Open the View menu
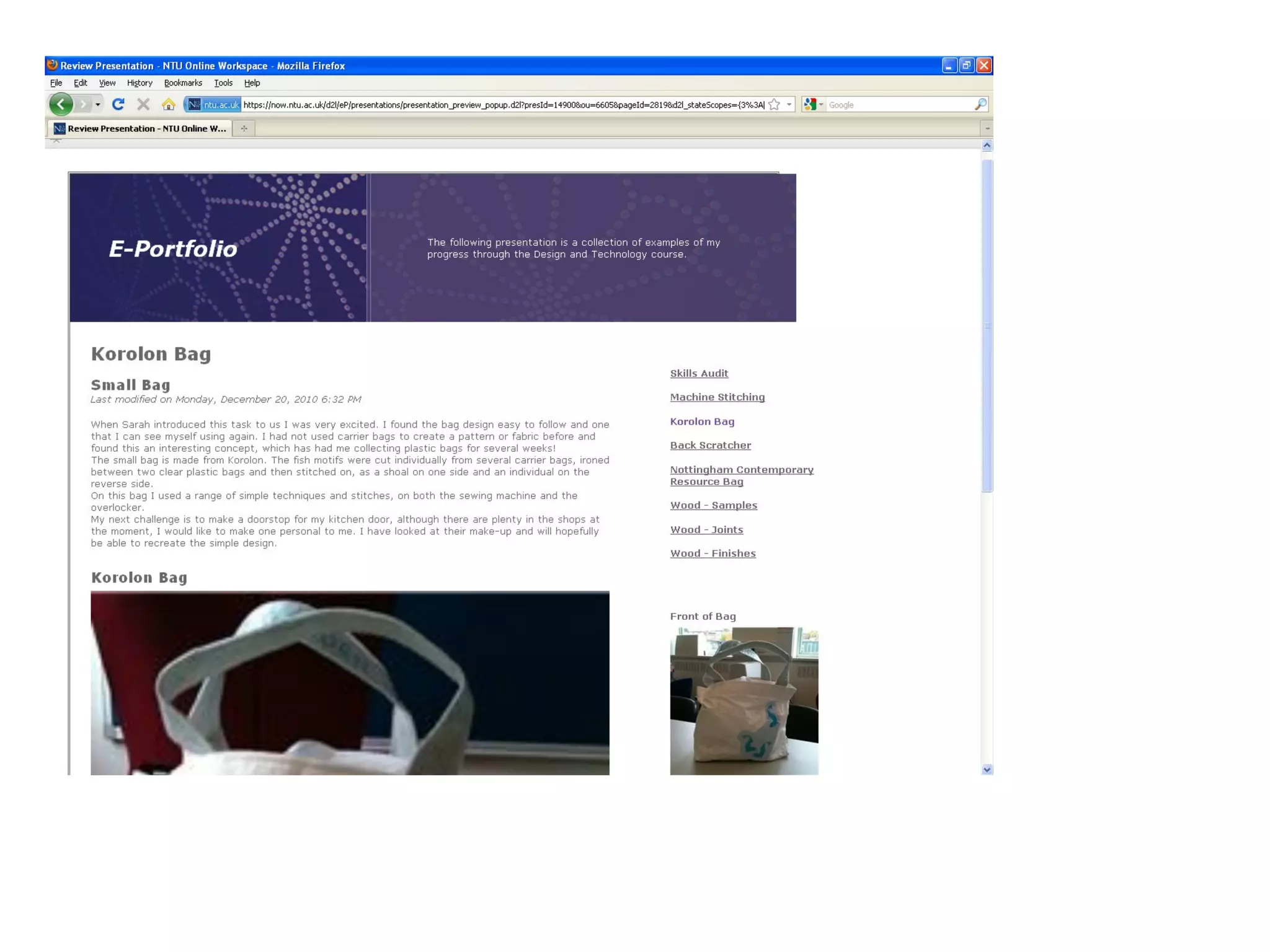Screen dimensions: 1270x952 (x=107, y=82)
